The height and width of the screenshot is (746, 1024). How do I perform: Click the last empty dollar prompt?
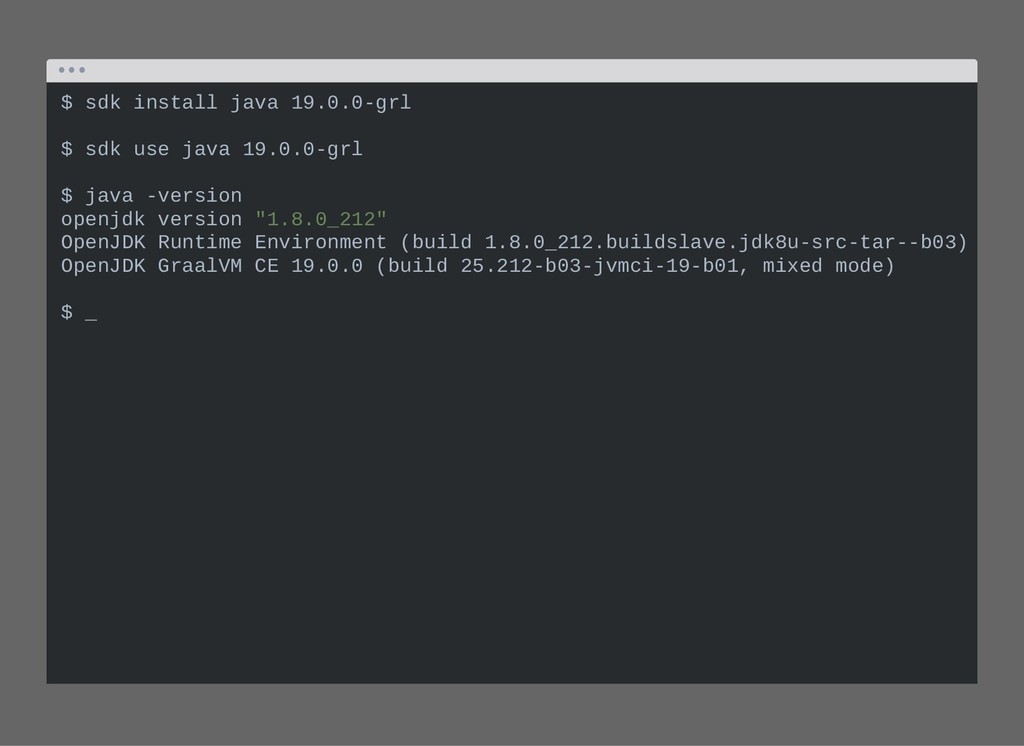[67, 312]
